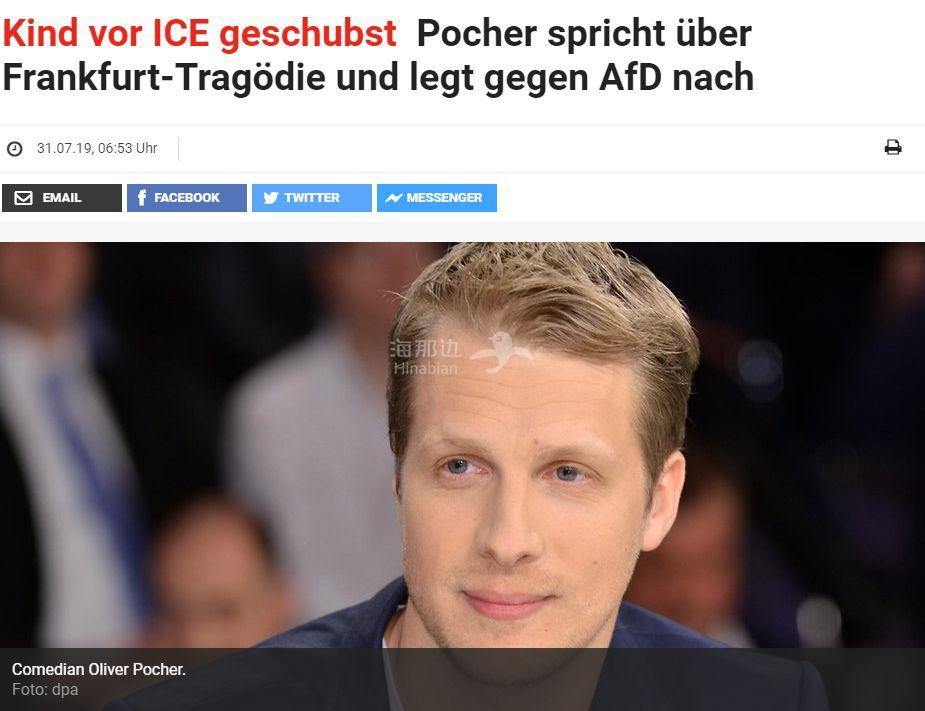This screenshot has height=711, width=925.
Task: Click the Facebook f logo icon
Action: click(142, 198)
